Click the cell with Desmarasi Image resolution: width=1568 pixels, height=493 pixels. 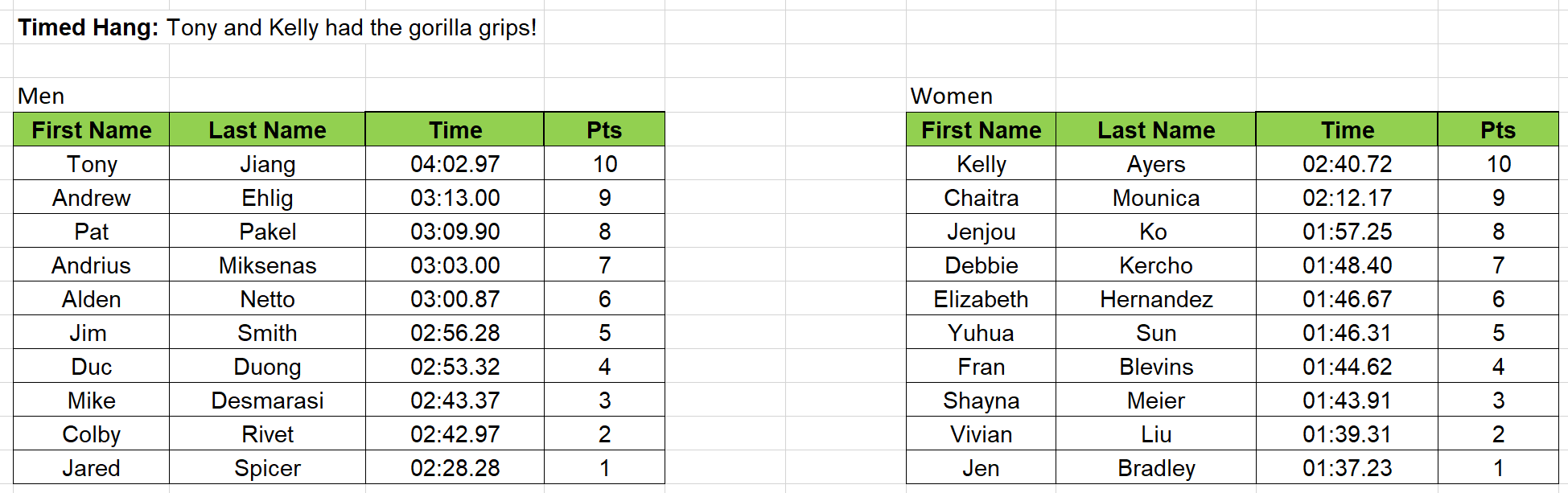[x=267, y=400]
